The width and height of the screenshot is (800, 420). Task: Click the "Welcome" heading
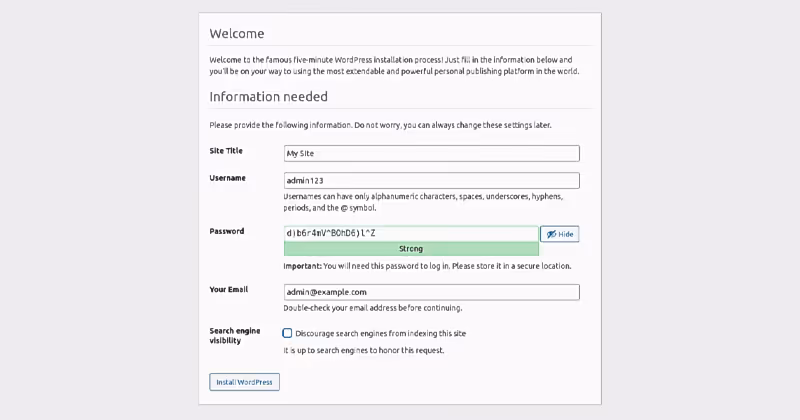pos(237,34)
